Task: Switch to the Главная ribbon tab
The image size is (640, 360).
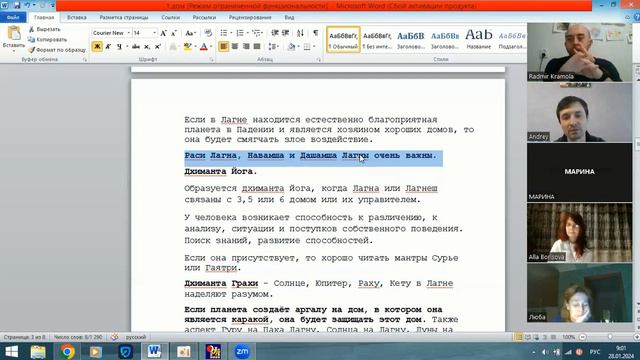Action: pos(44,18)
